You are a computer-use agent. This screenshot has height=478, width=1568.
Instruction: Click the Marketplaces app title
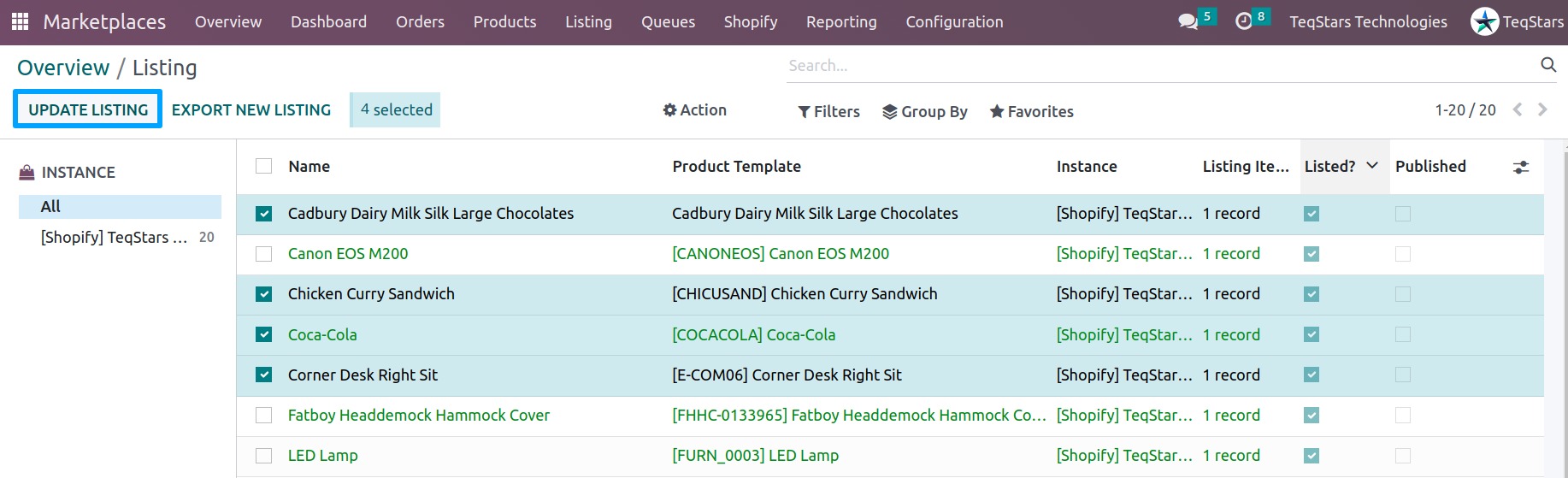point(104,21)
